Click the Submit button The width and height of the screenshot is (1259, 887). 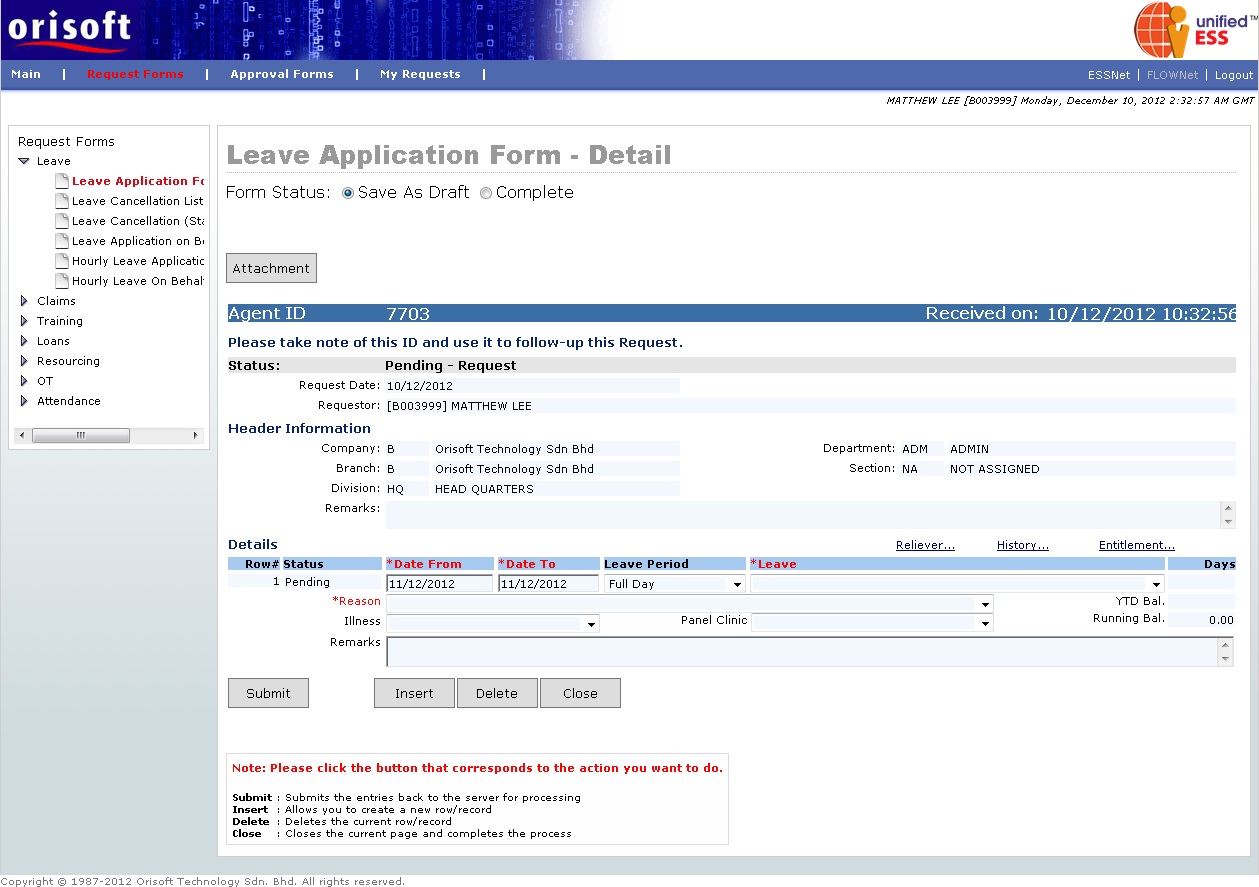(268, 693)
